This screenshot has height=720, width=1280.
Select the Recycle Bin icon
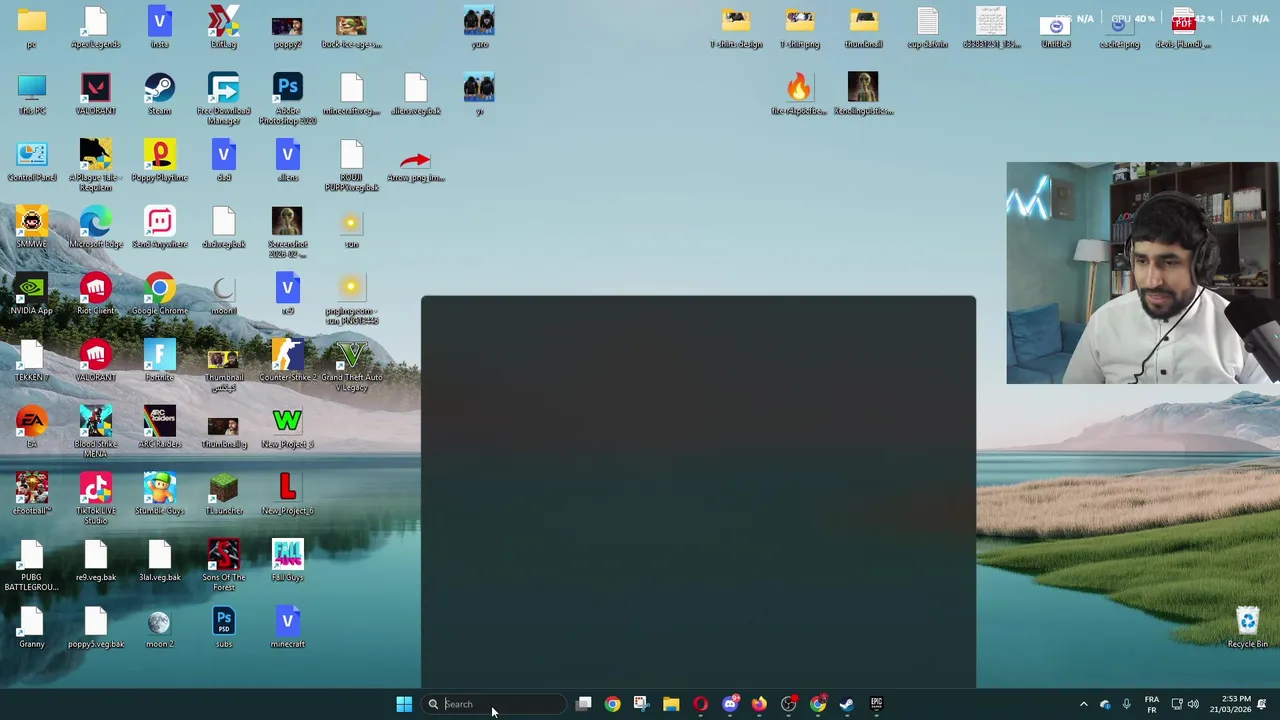(1247, 627)
